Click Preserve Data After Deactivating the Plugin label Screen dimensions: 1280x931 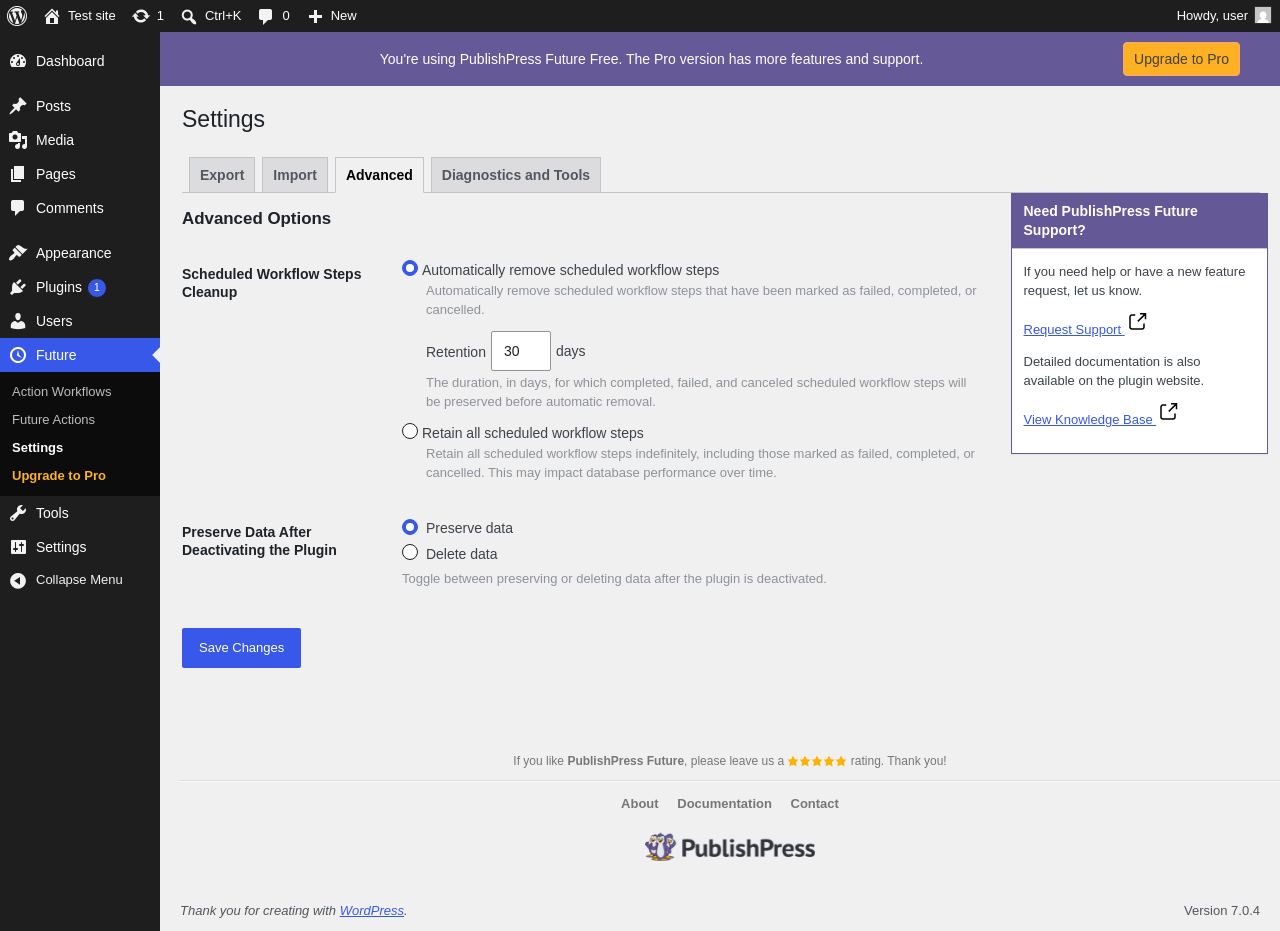pyautogui.click(x=259, y=541)
